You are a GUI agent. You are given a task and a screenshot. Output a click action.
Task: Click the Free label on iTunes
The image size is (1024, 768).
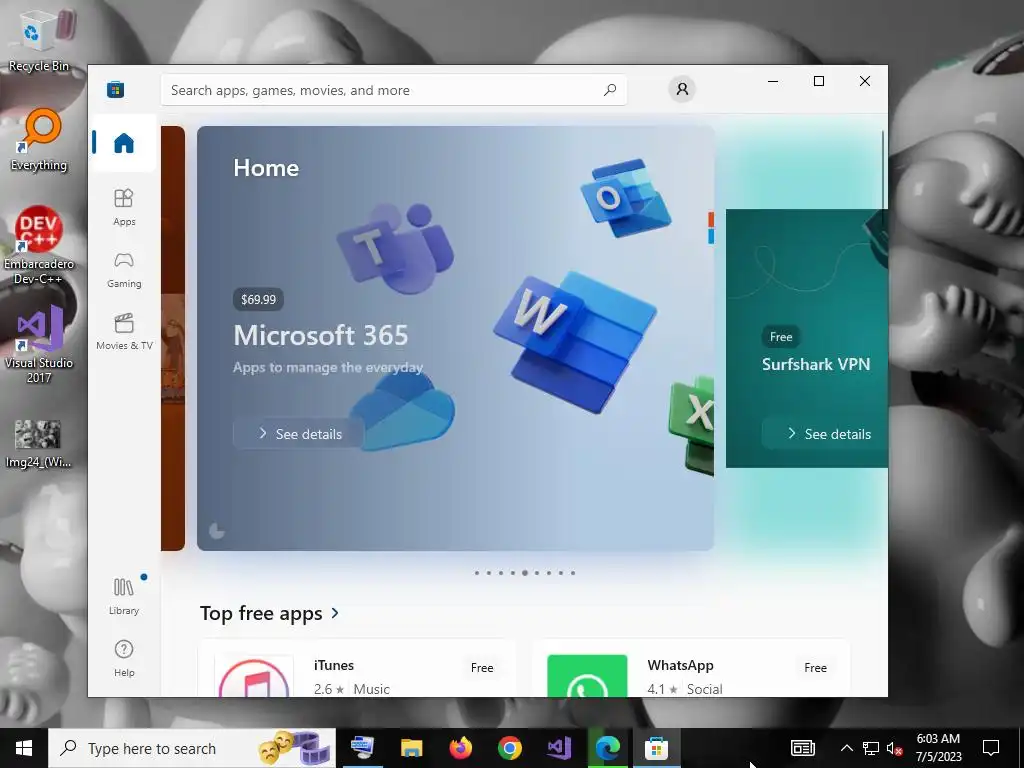pos(482,667)
